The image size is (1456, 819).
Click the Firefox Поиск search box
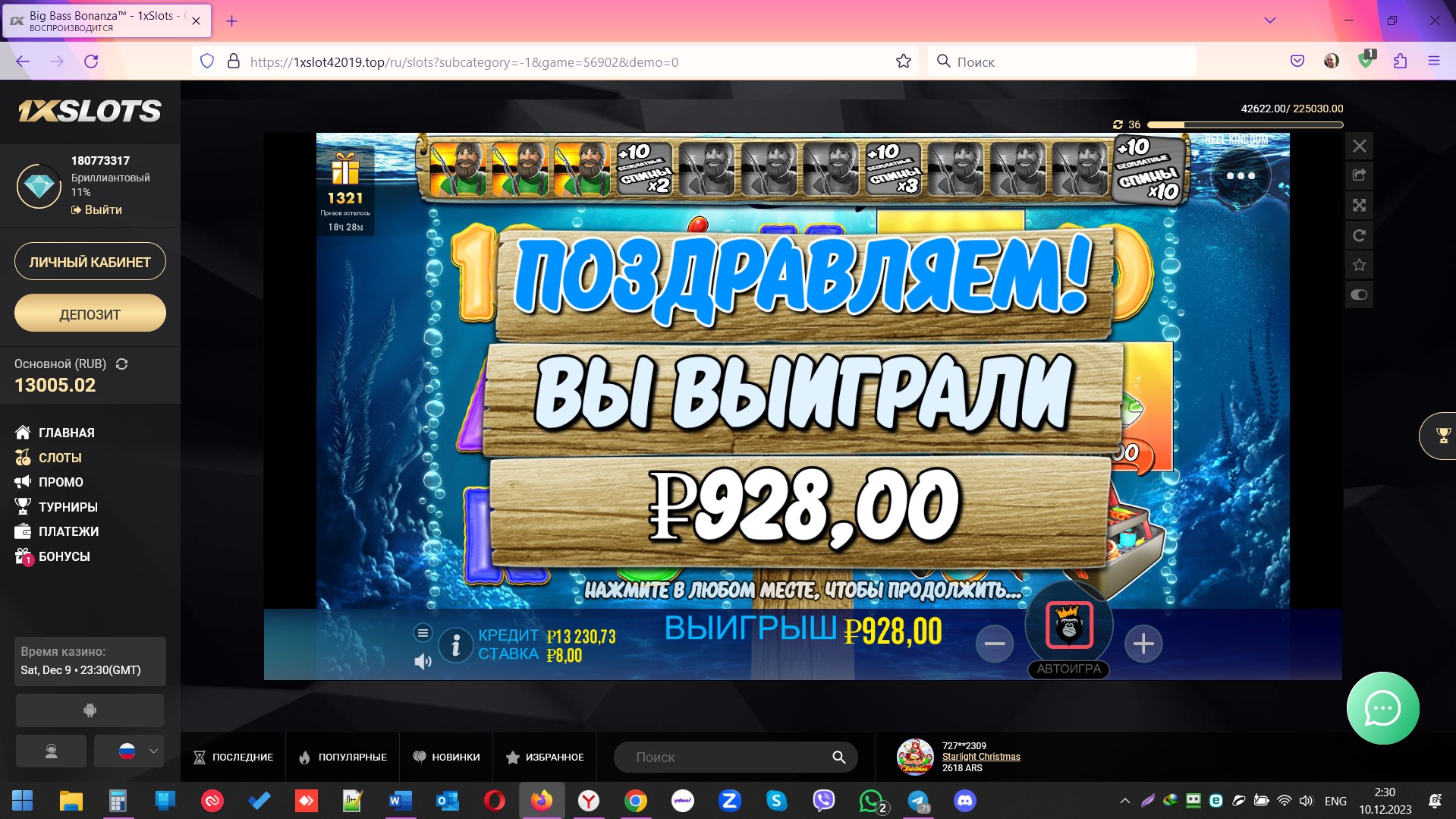click(x=1061, y=61)
